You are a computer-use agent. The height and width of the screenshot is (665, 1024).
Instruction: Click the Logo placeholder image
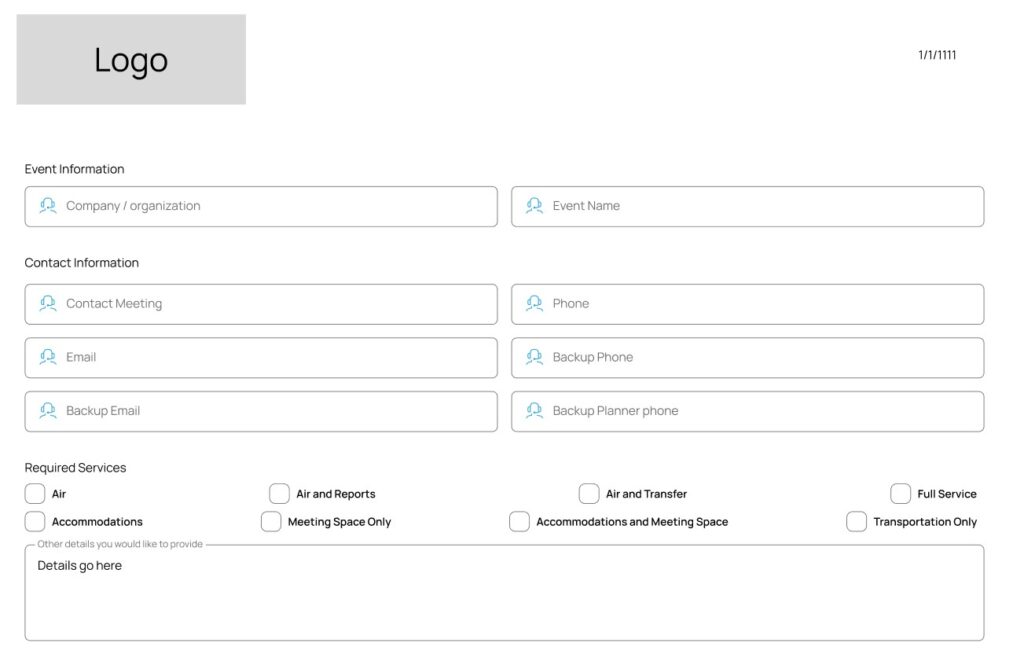[131, 60]
